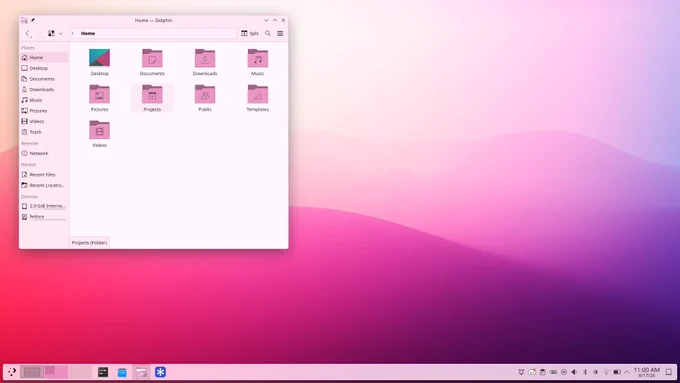
Task: Open the Dolphin window menu icon in titlebar
Action: pos(24,20)
